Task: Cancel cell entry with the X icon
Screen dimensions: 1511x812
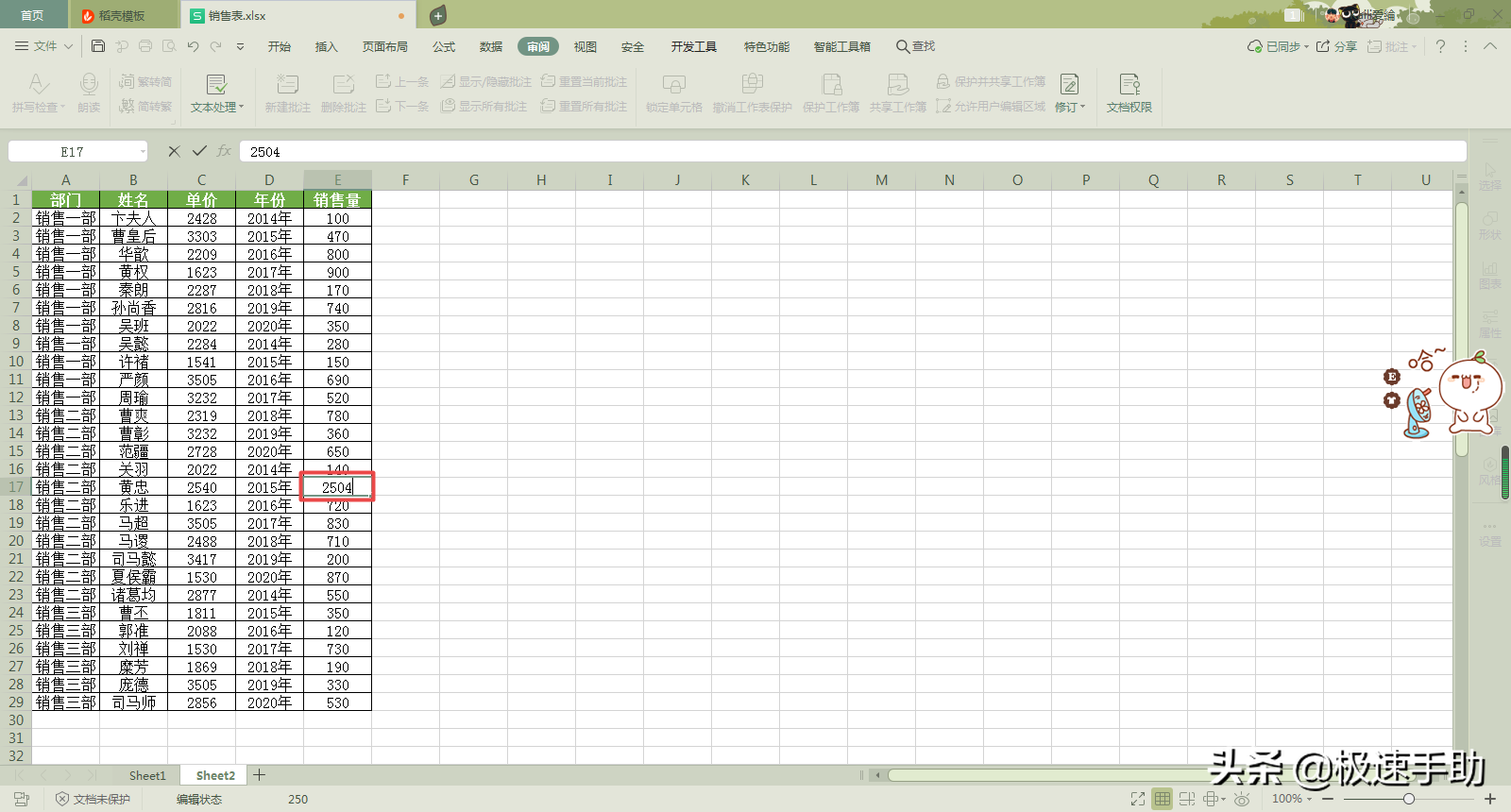Action: (x=174, y=151)
